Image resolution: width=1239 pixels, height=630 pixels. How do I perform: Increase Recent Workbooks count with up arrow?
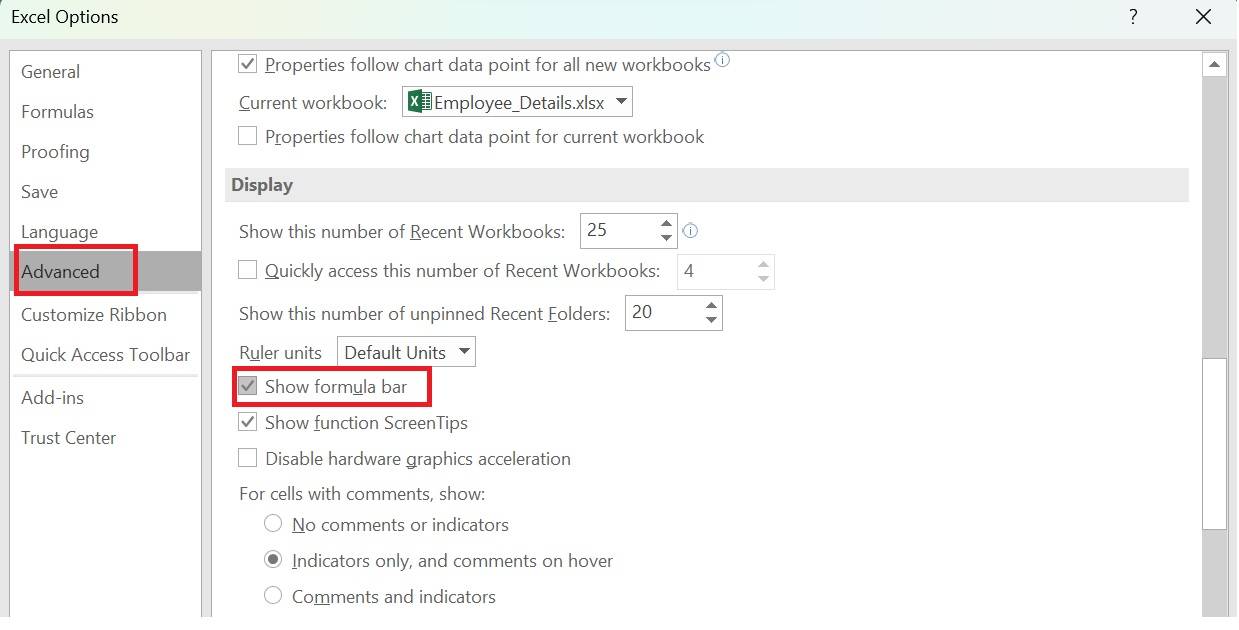click(667, 223)
